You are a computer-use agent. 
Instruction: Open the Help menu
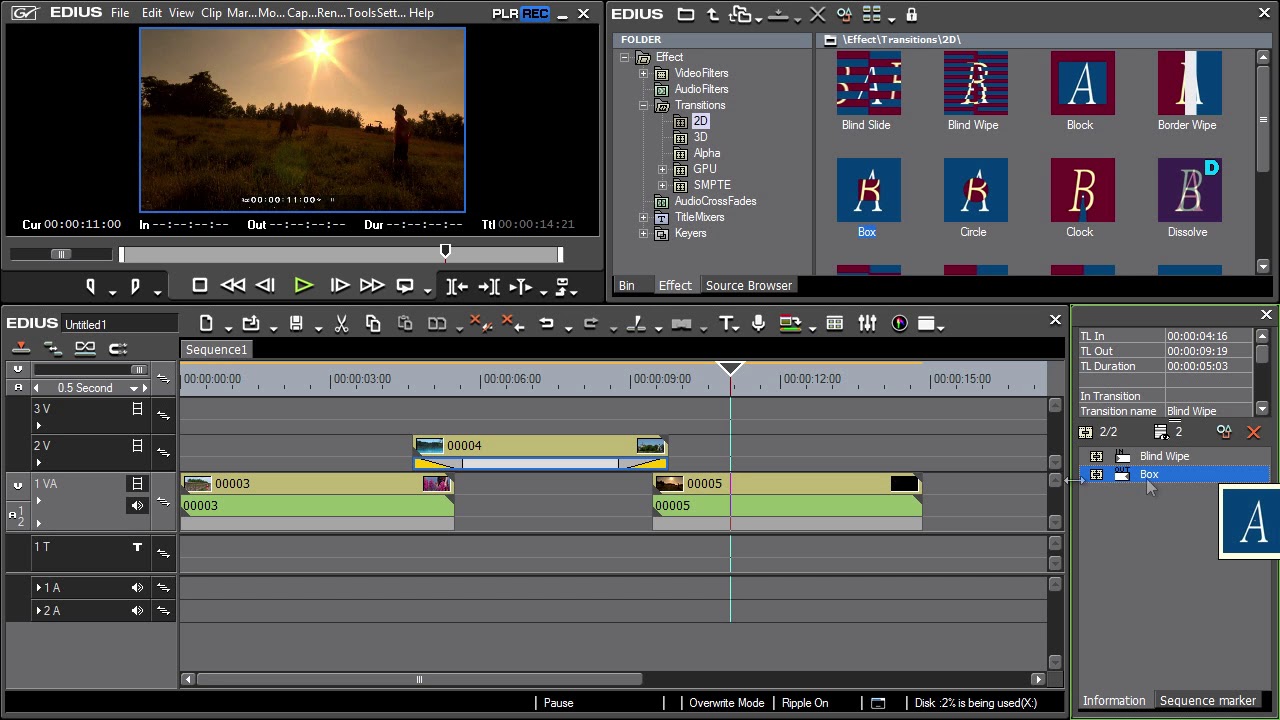pyautogui.click(x=422, y=13)
